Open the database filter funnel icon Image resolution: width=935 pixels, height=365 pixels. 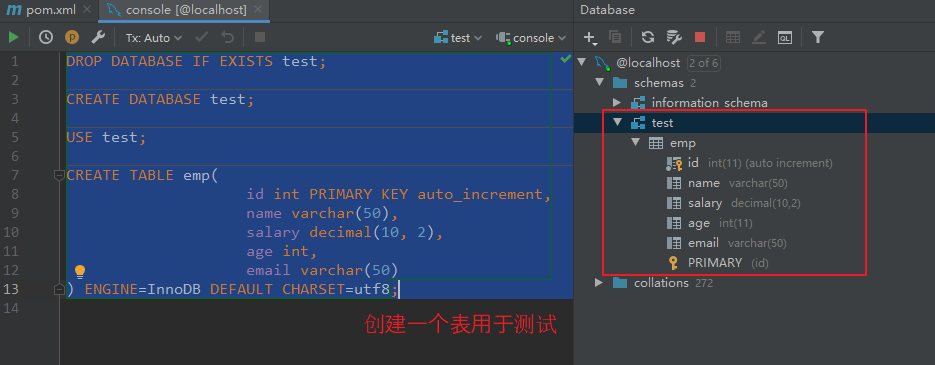click(x=818, y=38)
